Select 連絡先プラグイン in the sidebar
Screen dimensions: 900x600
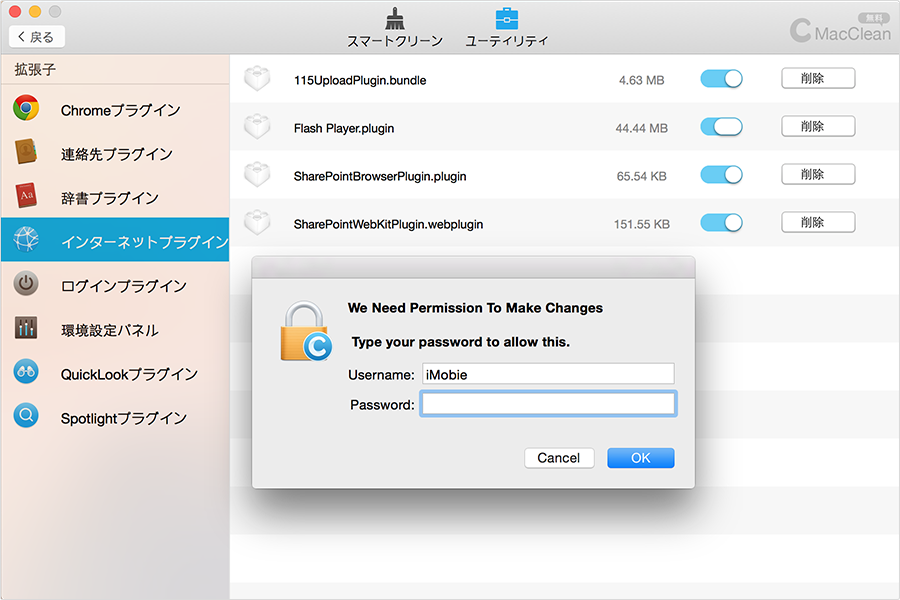click(x=117, y=154)
